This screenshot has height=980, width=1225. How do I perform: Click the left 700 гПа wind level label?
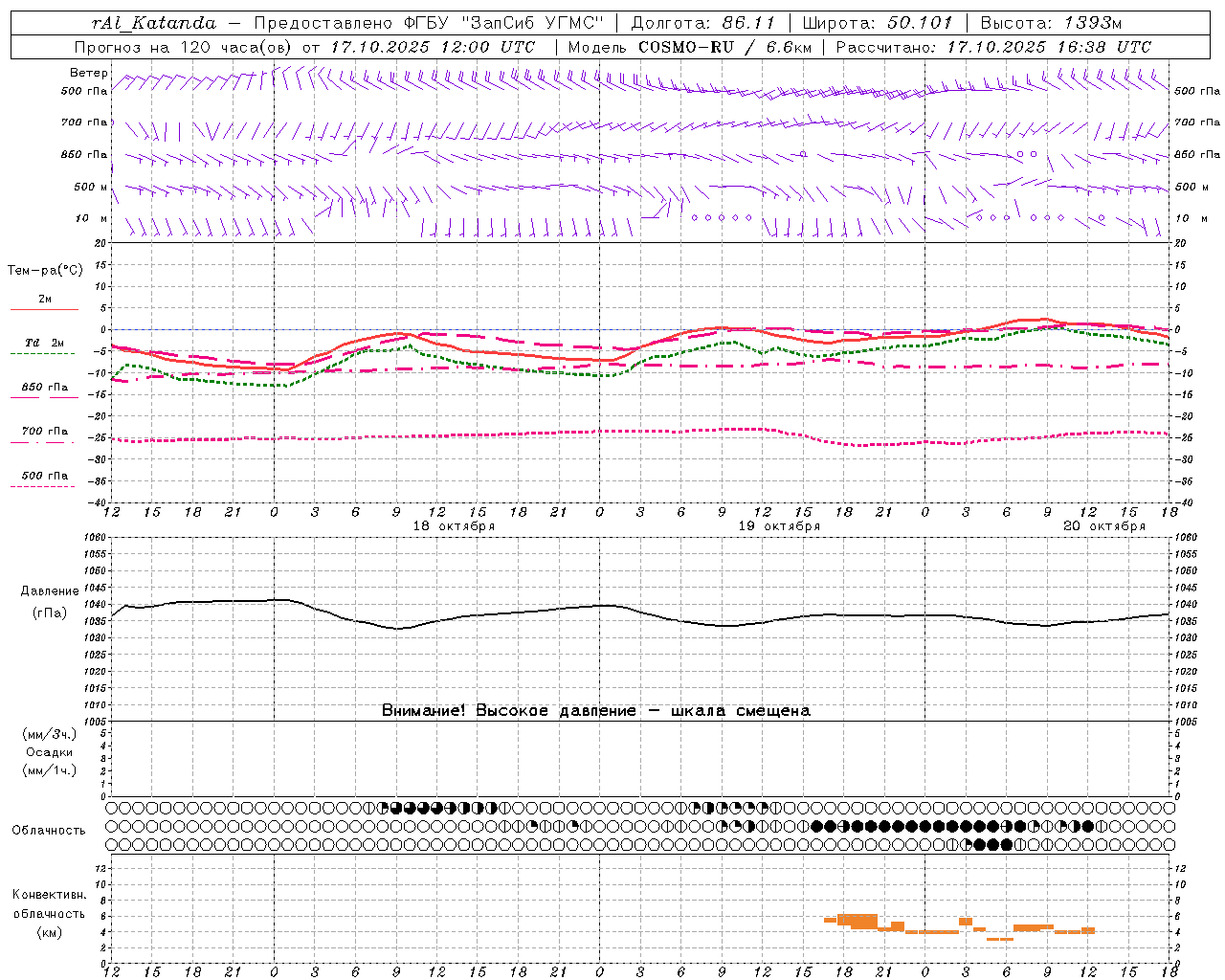[84, 122]
